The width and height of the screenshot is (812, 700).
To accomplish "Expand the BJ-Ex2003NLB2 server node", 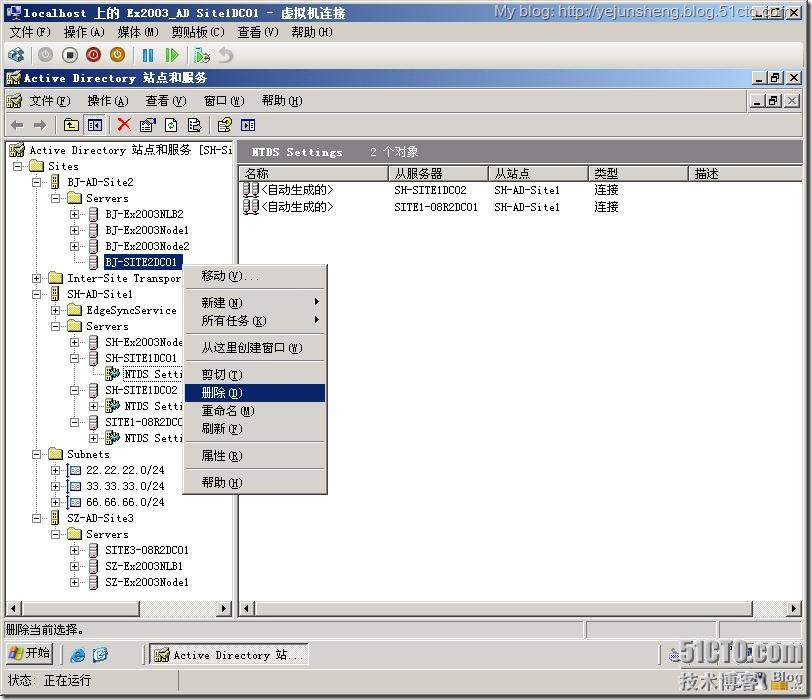I will coord(75,214).
